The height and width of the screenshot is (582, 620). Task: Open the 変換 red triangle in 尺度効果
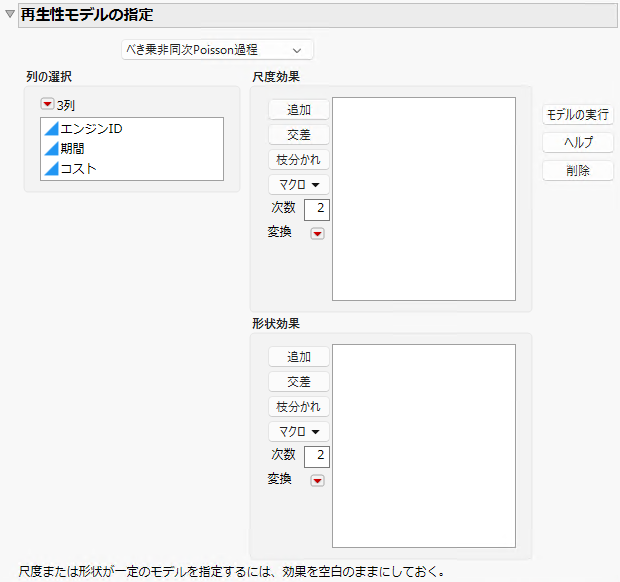pos(317,234)
